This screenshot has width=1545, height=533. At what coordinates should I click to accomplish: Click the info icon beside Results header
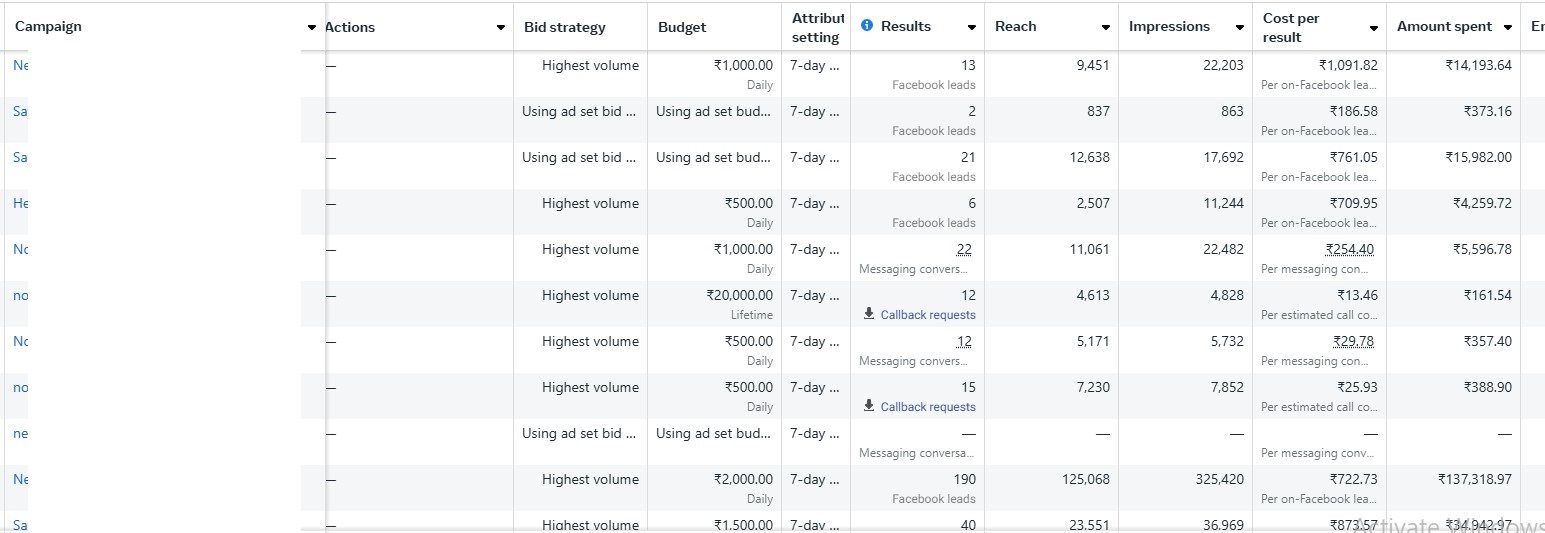[x=867, y=26]
